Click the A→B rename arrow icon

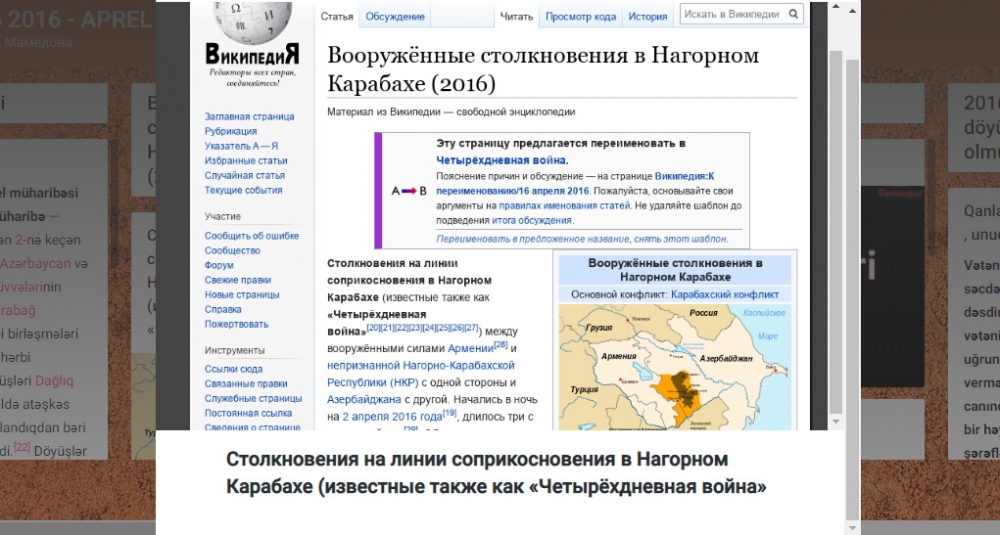click(x=409, y=191)
